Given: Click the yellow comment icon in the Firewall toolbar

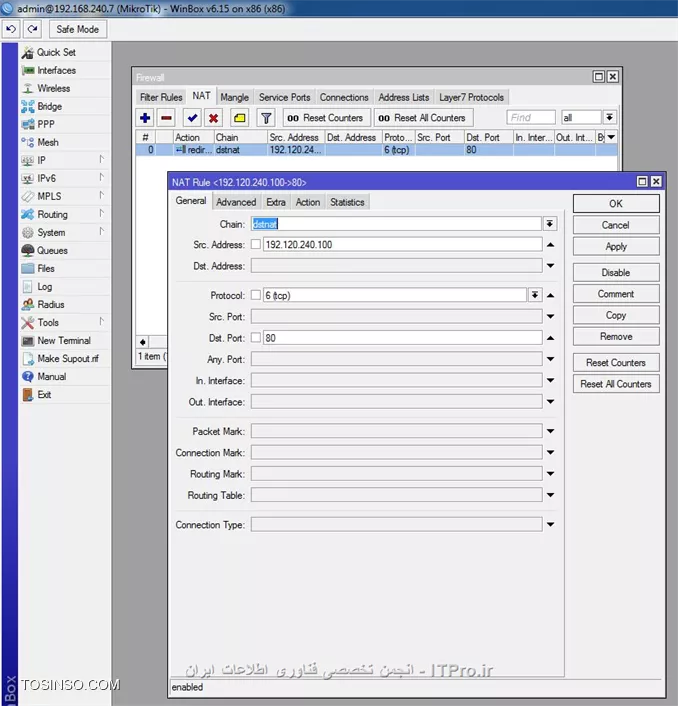Looking at the screenshot, I should pos(240,118).
